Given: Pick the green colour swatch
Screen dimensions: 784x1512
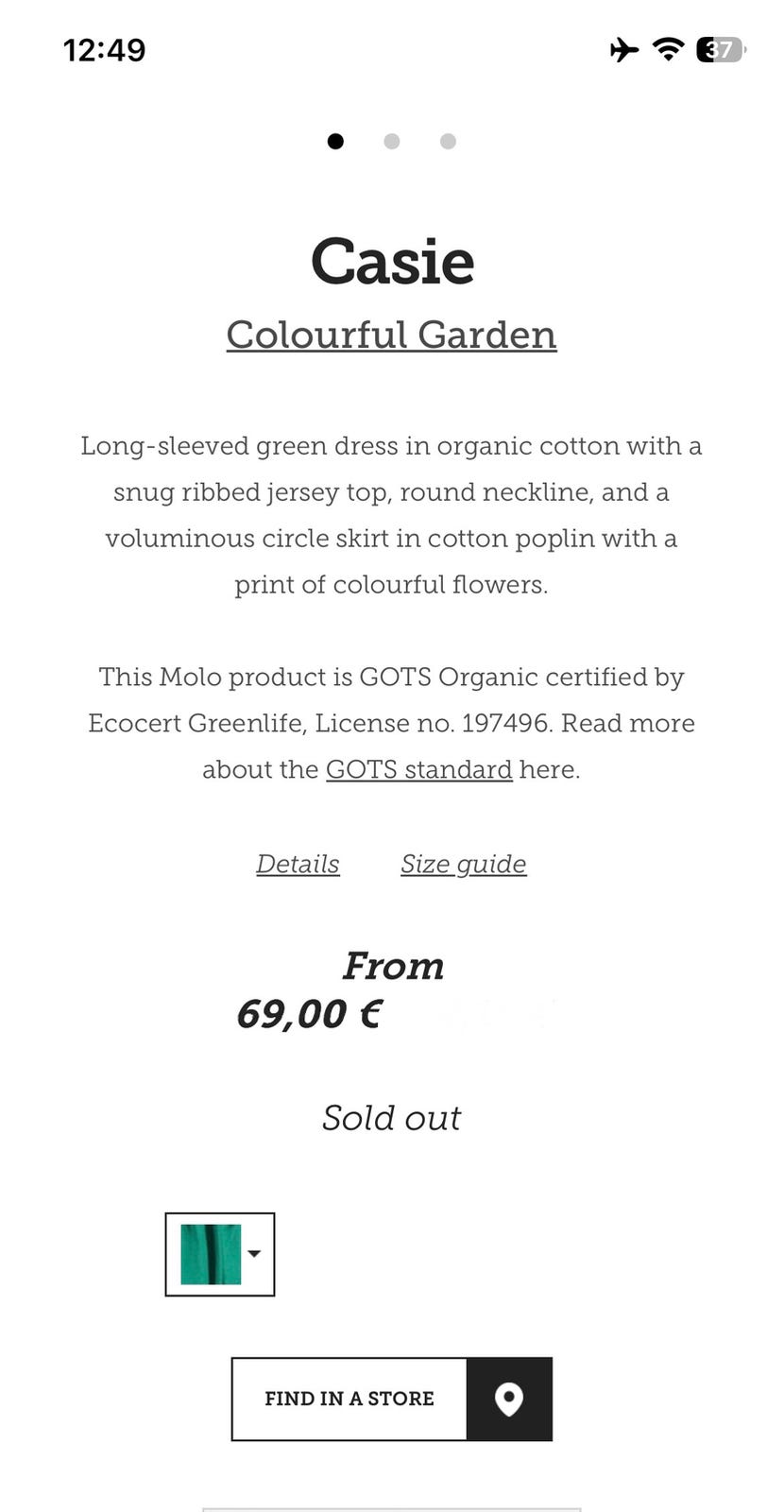Looking at the screenshot, I should point(210,1254).
